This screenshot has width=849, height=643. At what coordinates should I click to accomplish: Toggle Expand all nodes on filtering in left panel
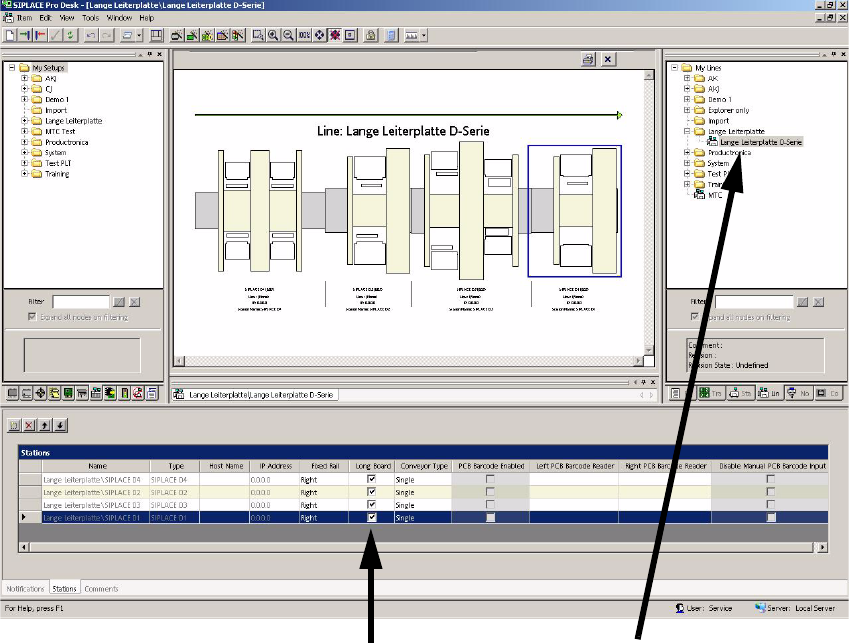[32, 317]
